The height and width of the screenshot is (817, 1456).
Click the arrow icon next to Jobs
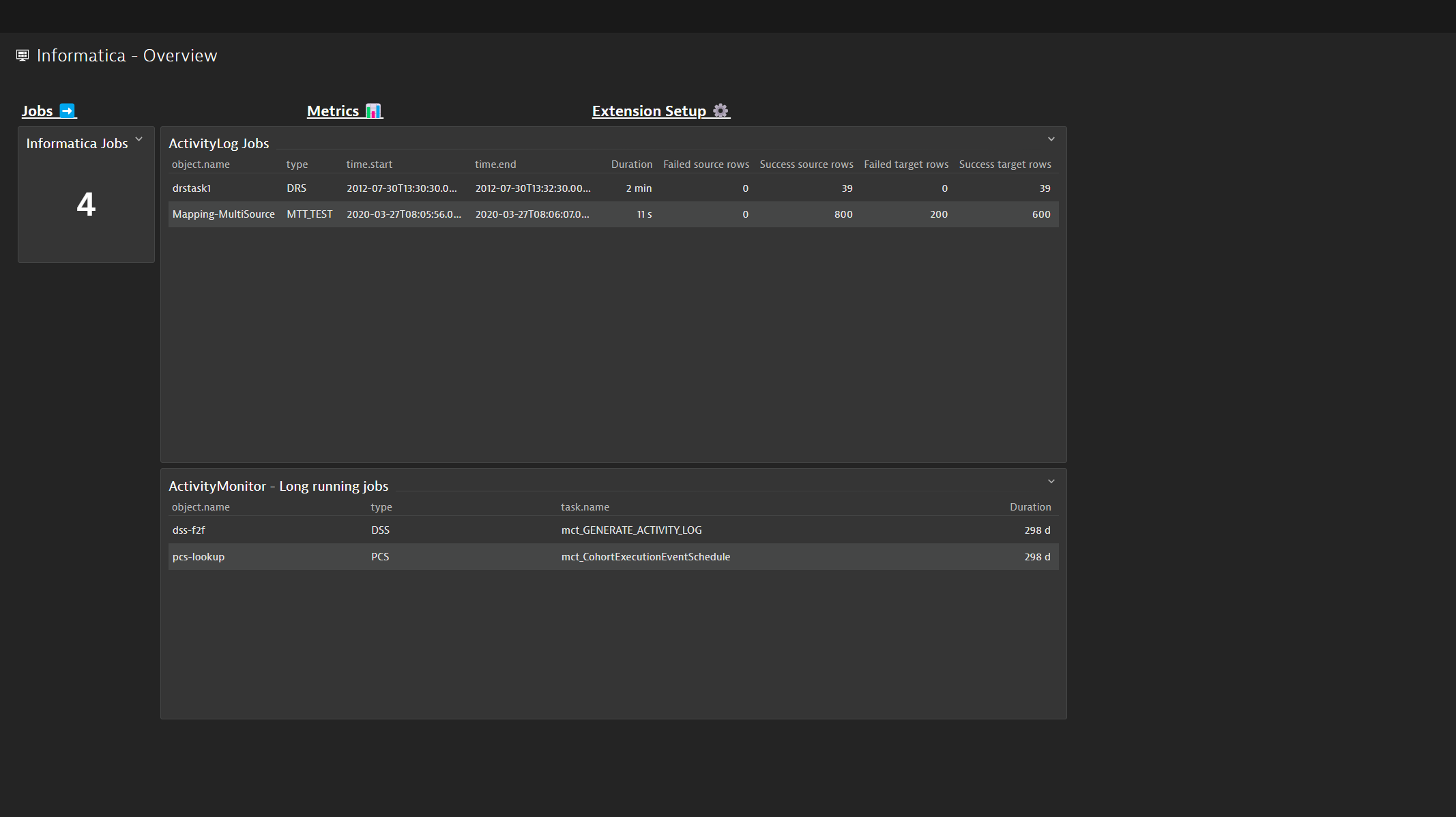[x=67, y=110]
